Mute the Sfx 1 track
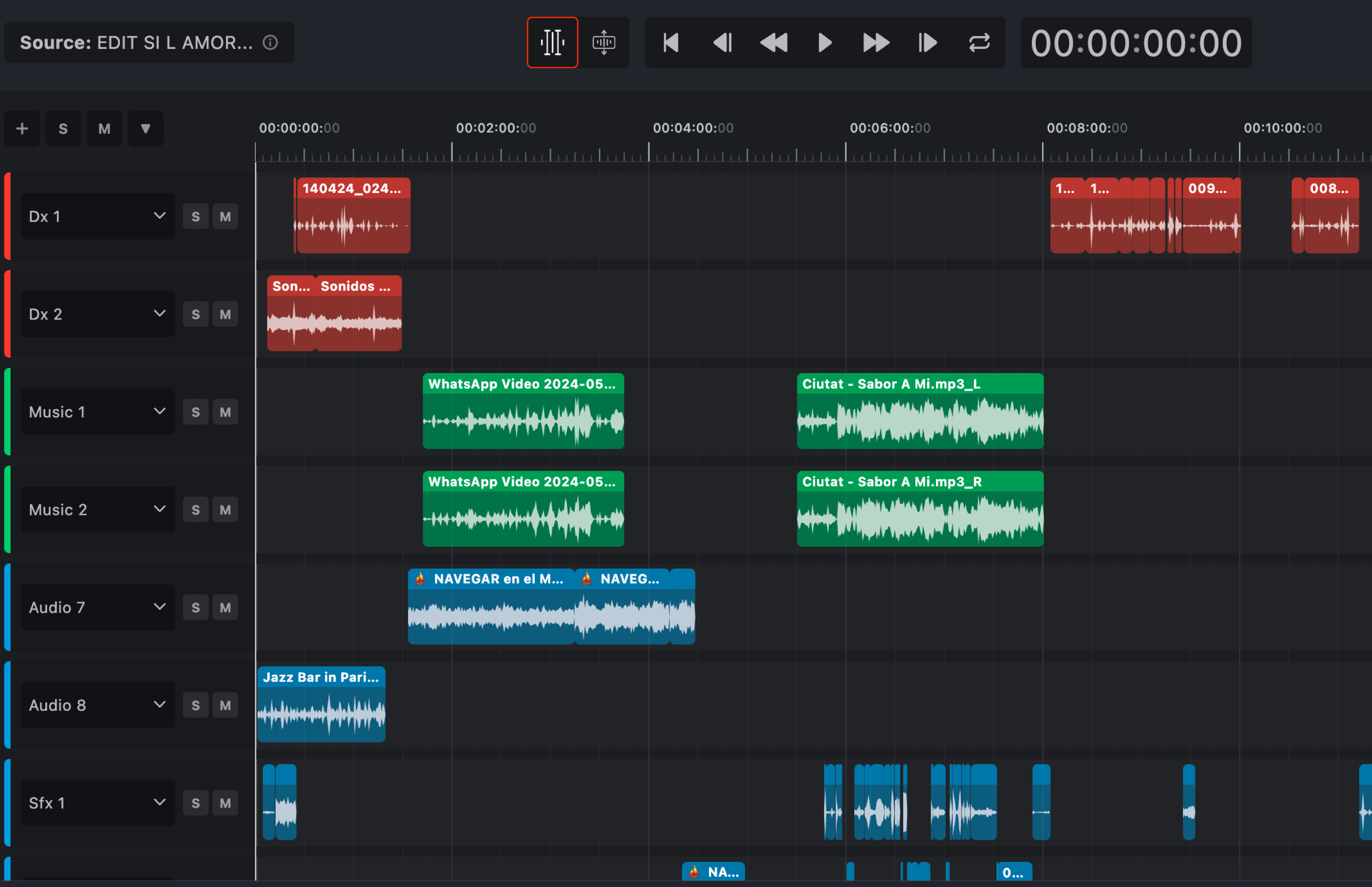Image resolution: width=1372 pixels, height=887 pixels. (225, 803)
